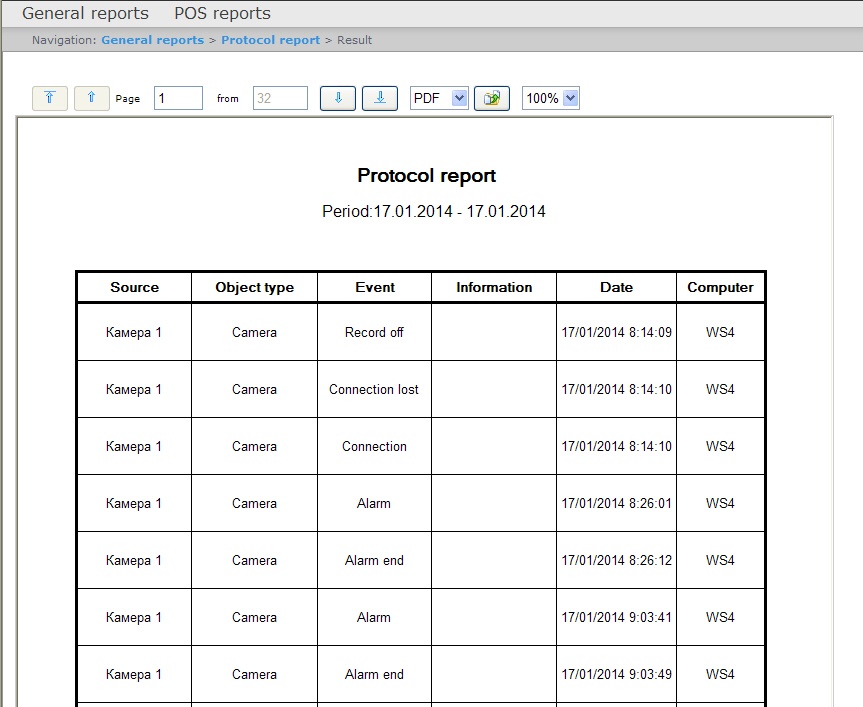Select the Connection lost event cell
Viewport: 863px width, 707px height.
[x=374, y=389]
